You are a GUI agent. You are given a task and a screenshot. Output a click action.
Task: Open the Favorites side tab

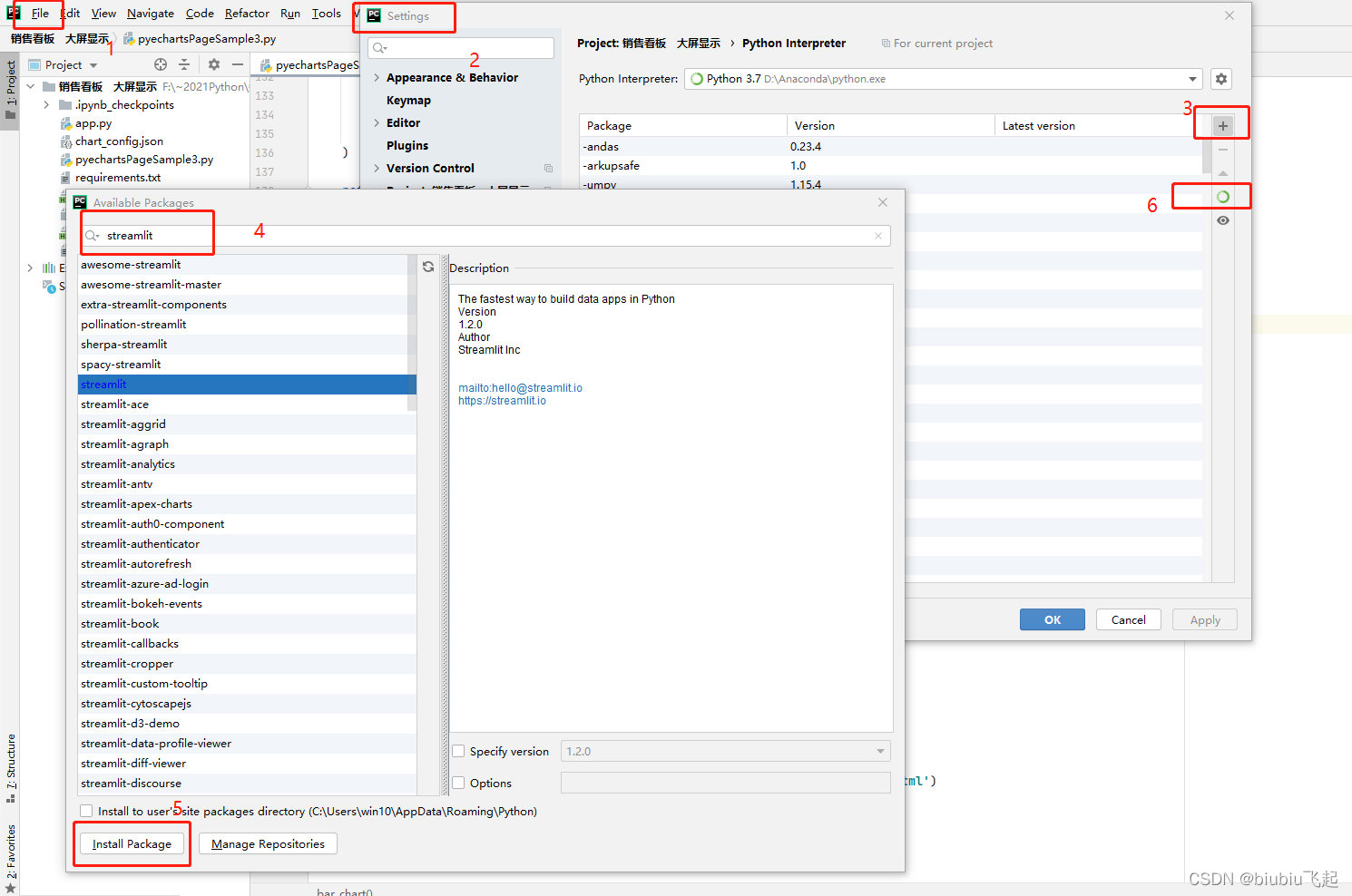click(x=10, y=858)
